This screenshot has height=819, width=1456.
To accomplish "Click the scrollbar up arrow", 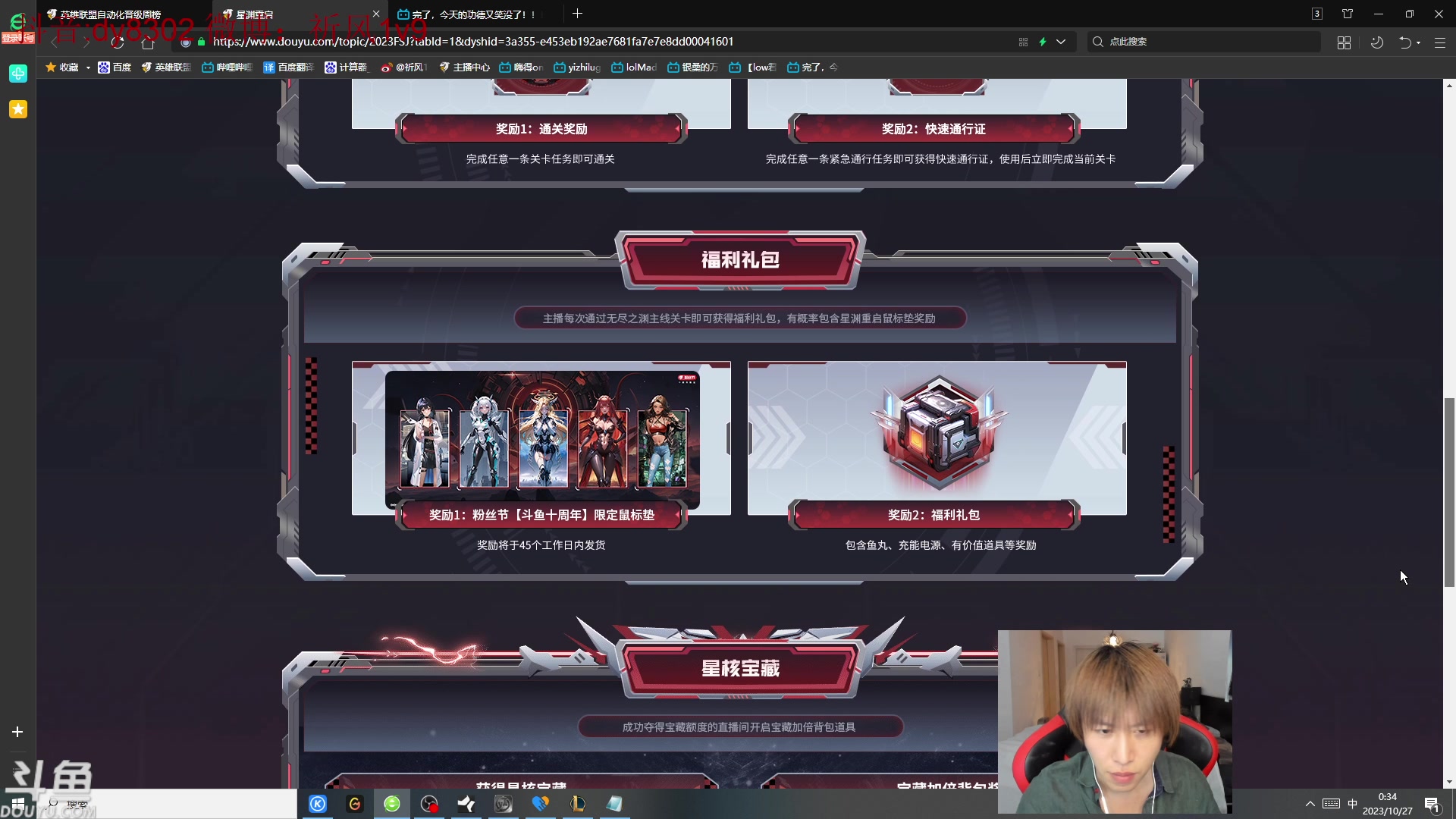I will coord(1449,86).
